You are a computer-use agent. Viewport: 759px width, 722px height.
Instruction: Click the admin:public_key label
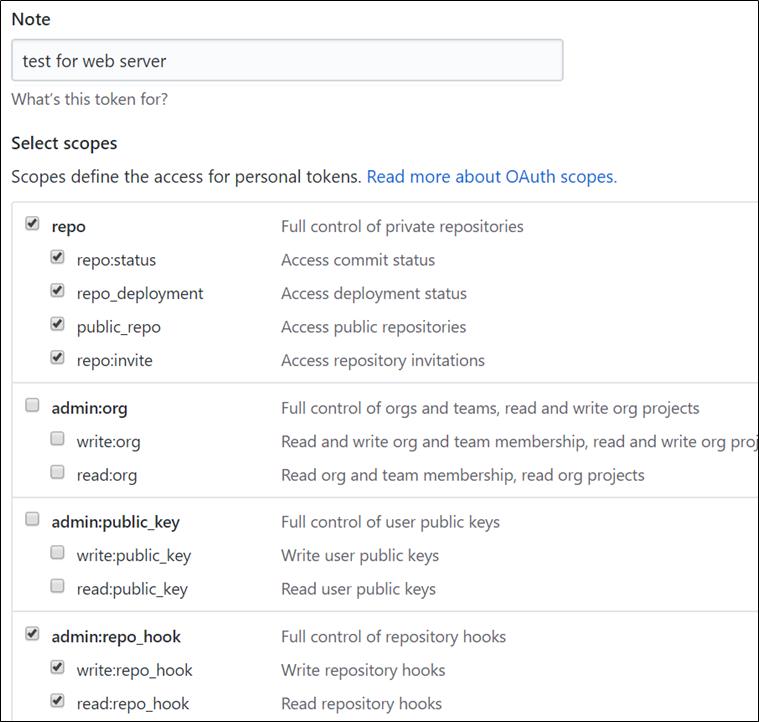tap(115, 522)
